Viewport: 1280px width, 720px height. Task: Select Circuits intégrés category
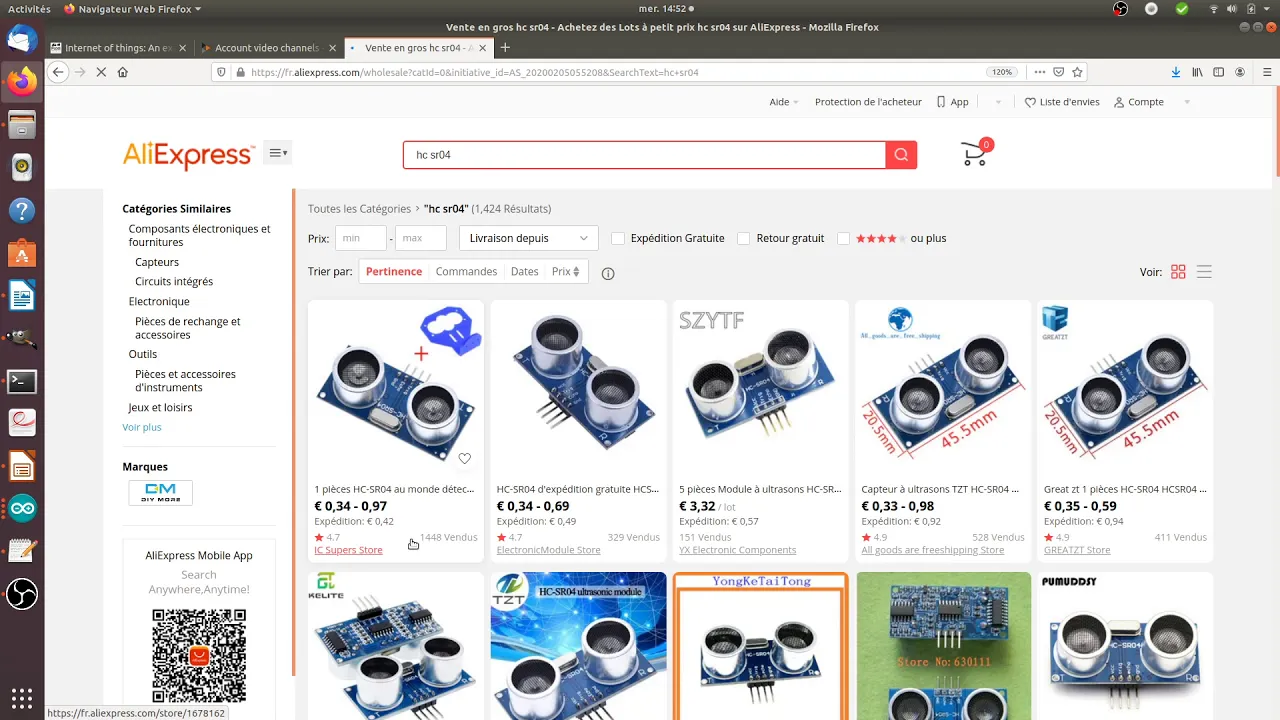[x=174, y=282]
